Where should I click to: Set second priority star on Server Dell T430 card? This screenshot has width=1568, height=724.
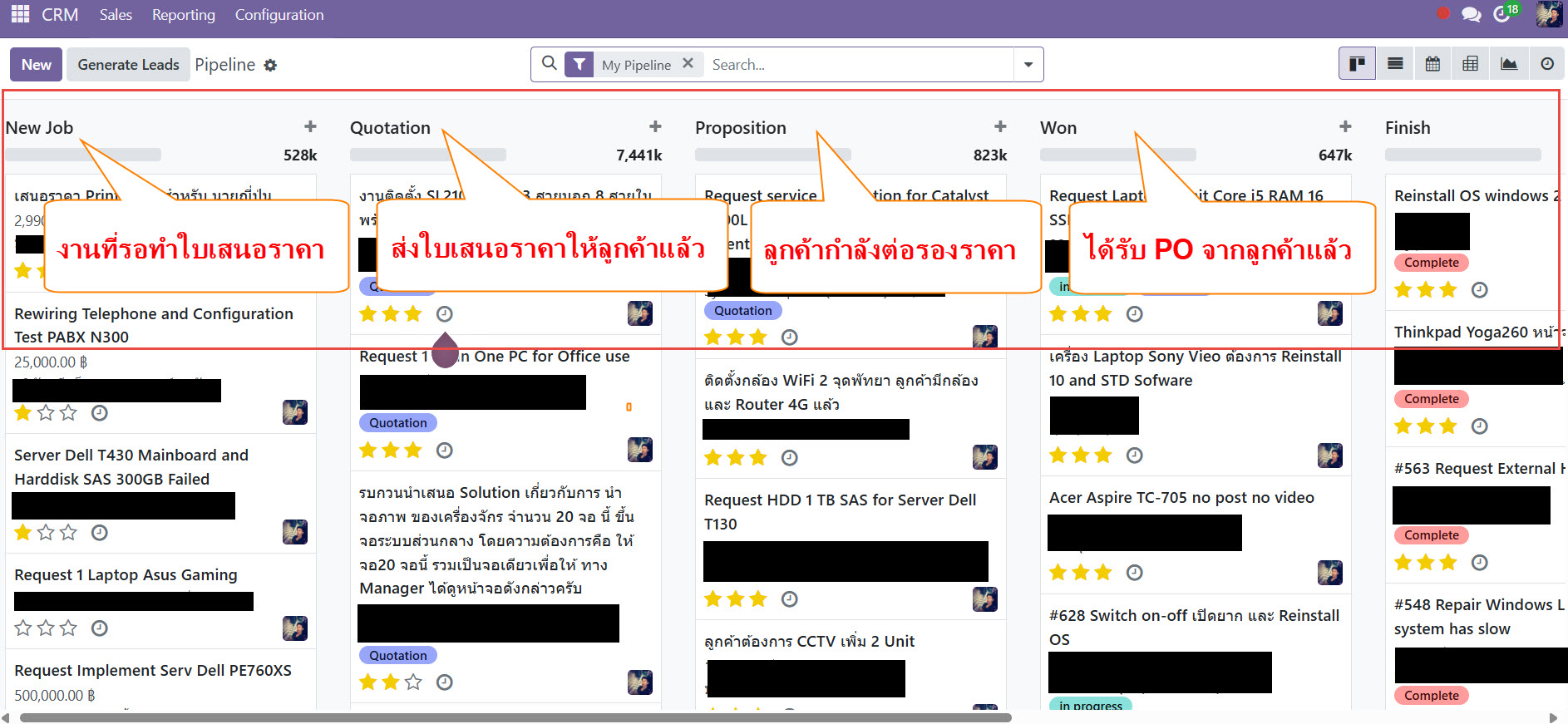pos(46,533)
